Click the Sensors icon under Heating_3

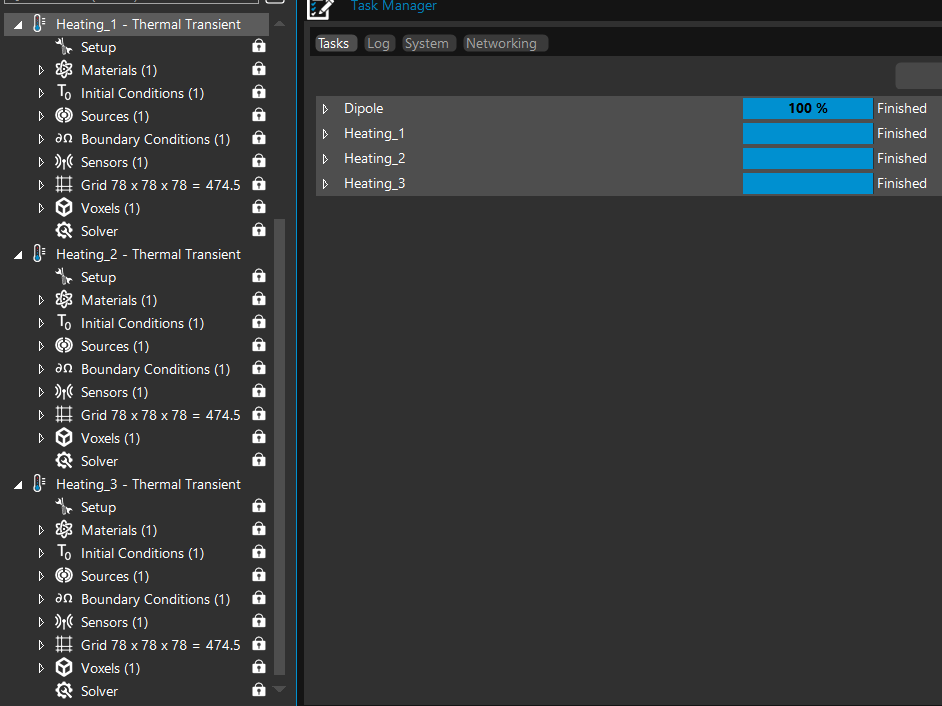[64, 622]
